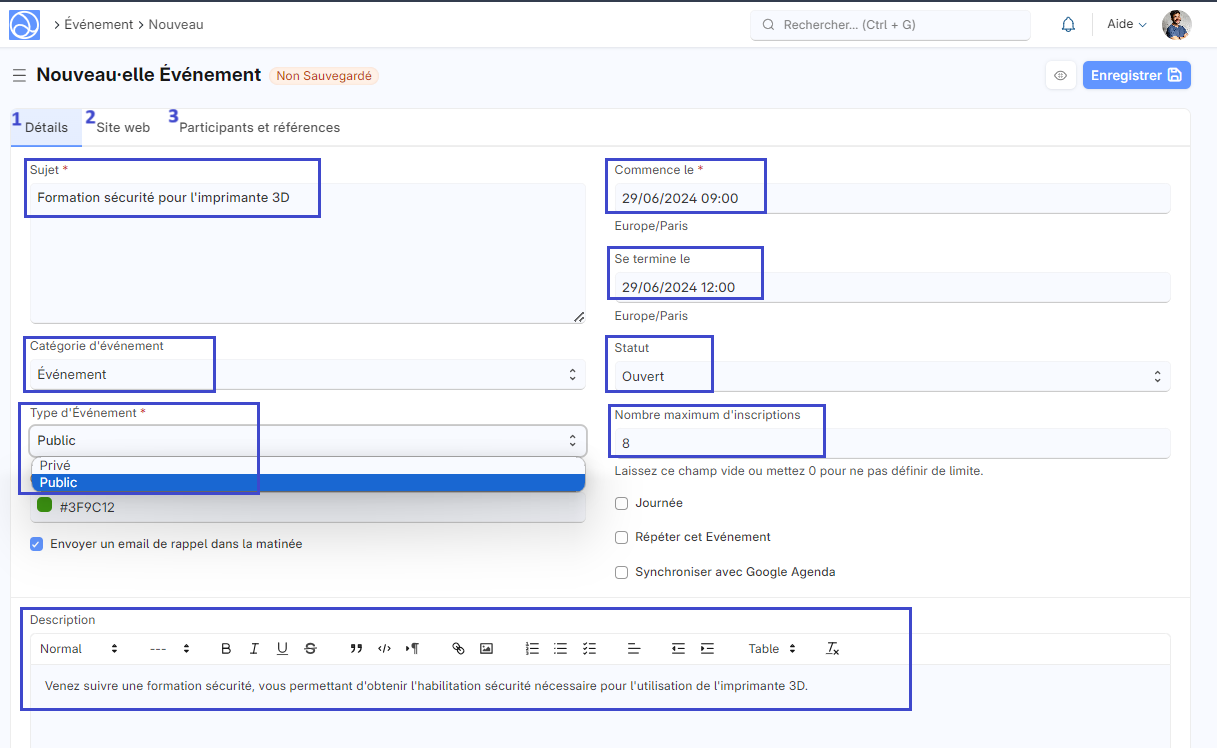Viewport: 1217px width, 748px height.
Task: Enable the Journée checkbox
Action: [x=622, y=503]
